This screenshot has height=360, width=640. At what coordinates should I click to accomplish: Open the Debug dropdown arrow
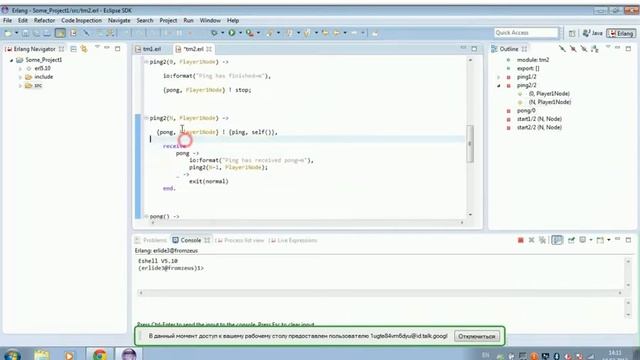[x=222, y=33]
